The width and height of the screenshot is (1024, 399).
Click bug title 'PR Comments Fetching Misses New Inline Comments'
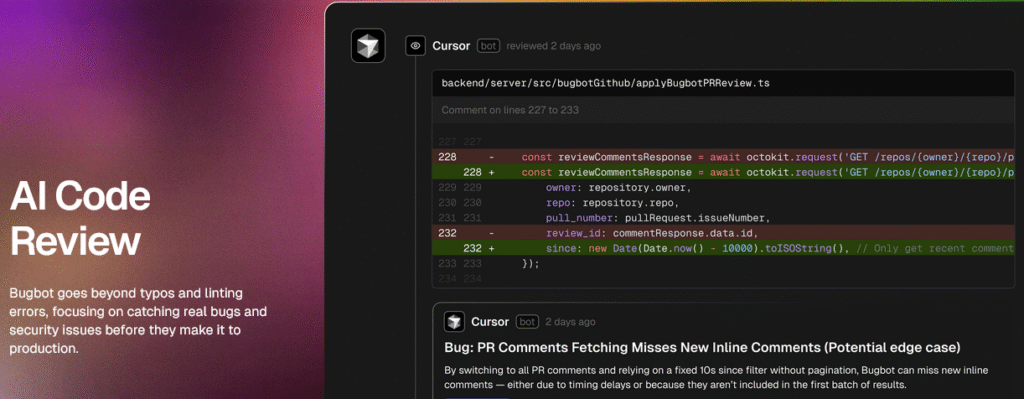(702, 347)
